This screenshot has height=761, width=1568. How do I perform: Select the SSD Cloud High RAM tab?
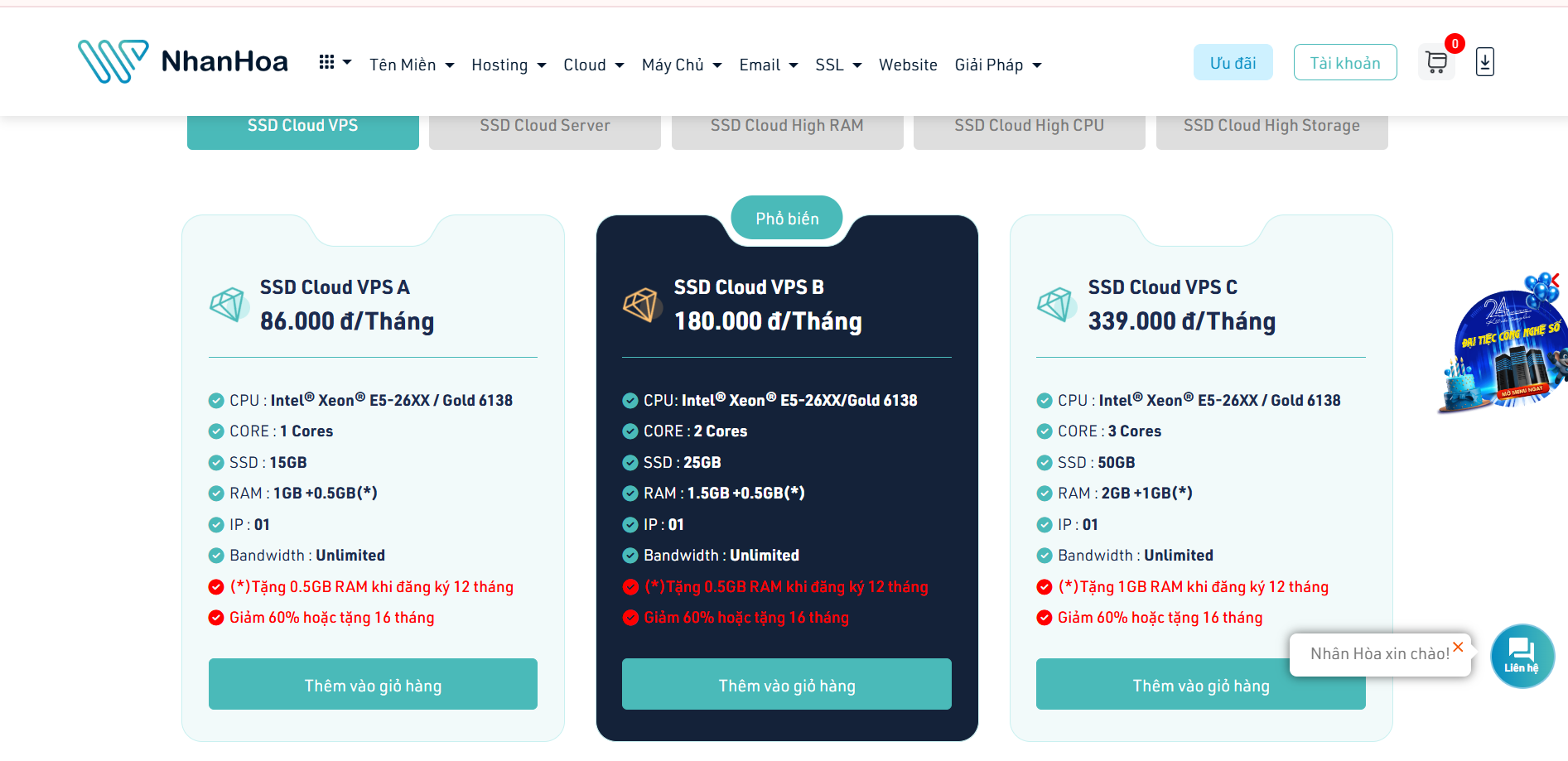coord(786,126)
